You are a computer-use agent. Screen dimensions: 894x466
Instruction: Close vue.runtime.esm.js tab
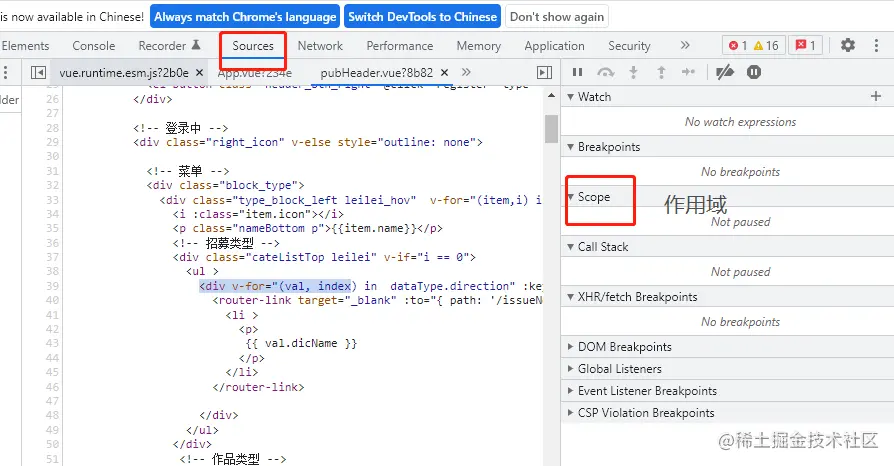tap(200, 72)
